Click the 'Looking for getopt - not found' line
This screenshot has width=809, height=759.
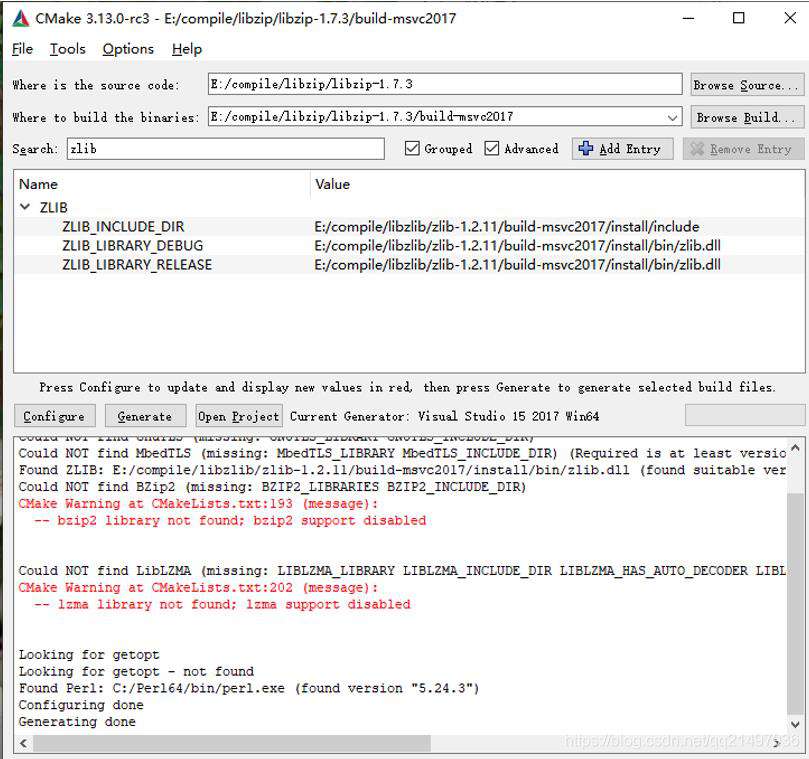[x=136, y=671]
